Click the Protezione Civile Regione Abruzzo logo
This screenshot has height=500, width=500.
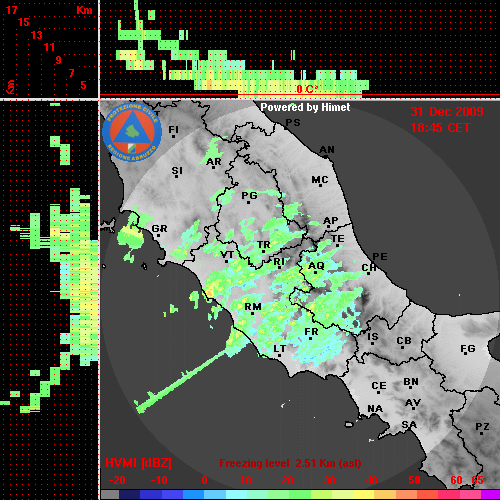tap(132, 133)
